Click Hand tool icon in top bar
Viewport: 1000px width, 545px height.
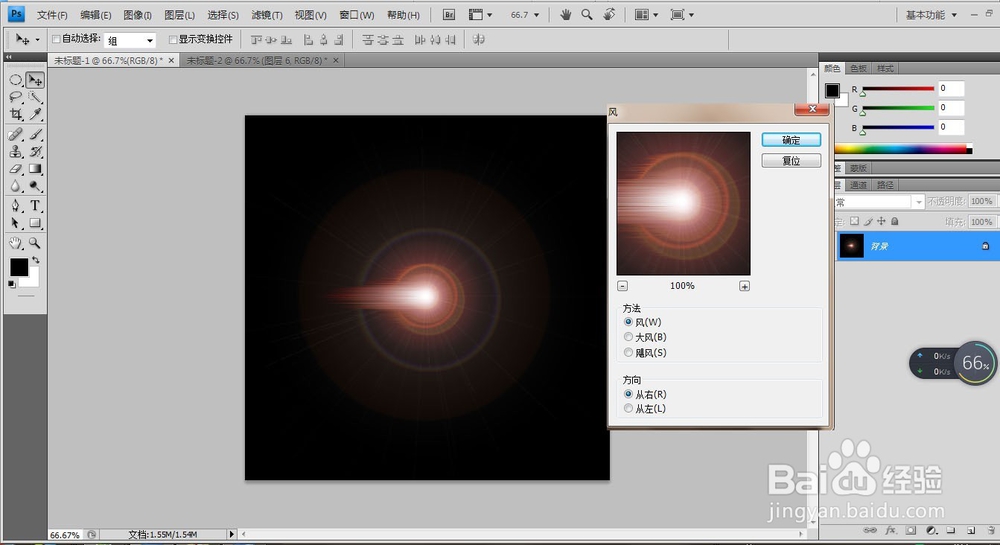pos(565,14)
